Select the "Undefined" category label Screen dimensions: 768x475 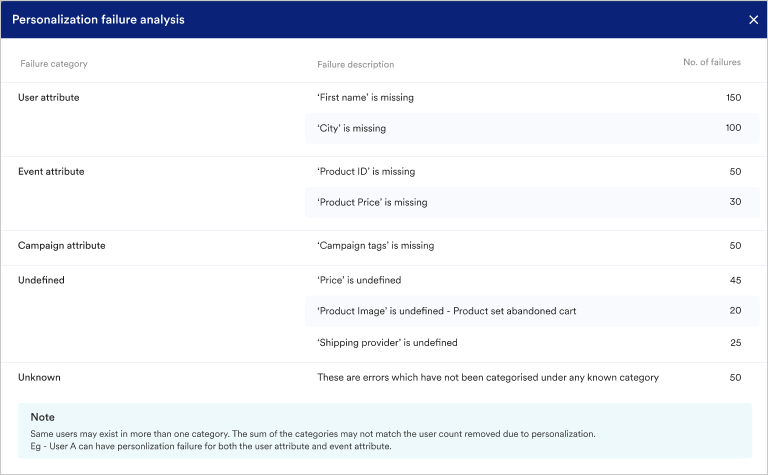41,281
